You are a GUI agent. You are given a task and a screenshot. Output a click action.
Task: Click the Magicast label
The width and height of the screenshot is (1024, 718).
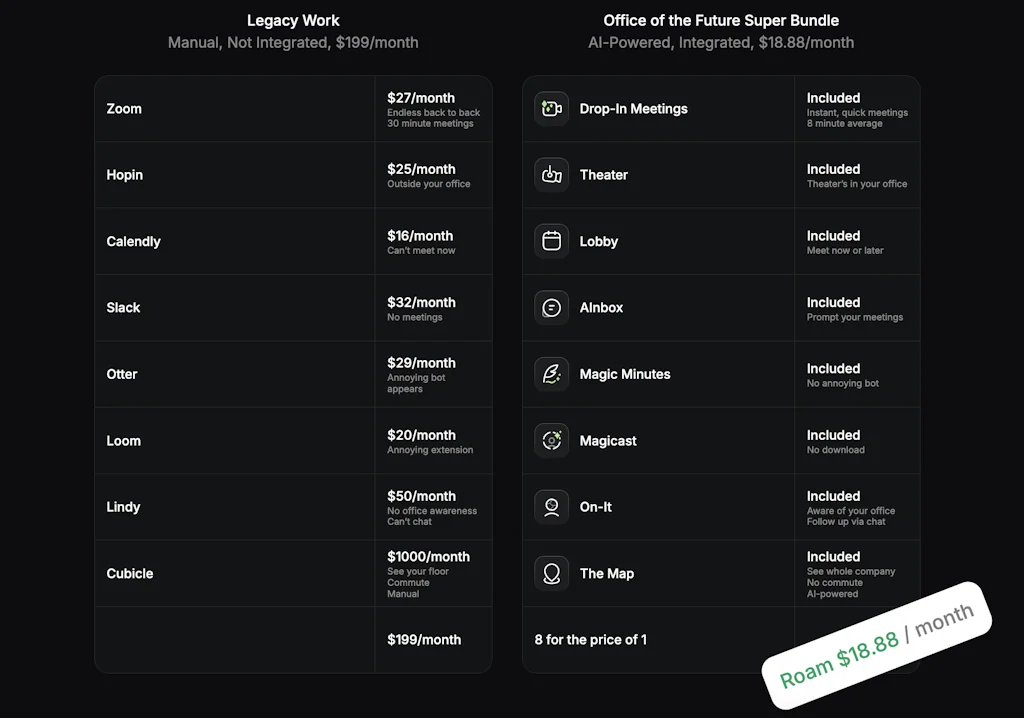pos(608,441)
